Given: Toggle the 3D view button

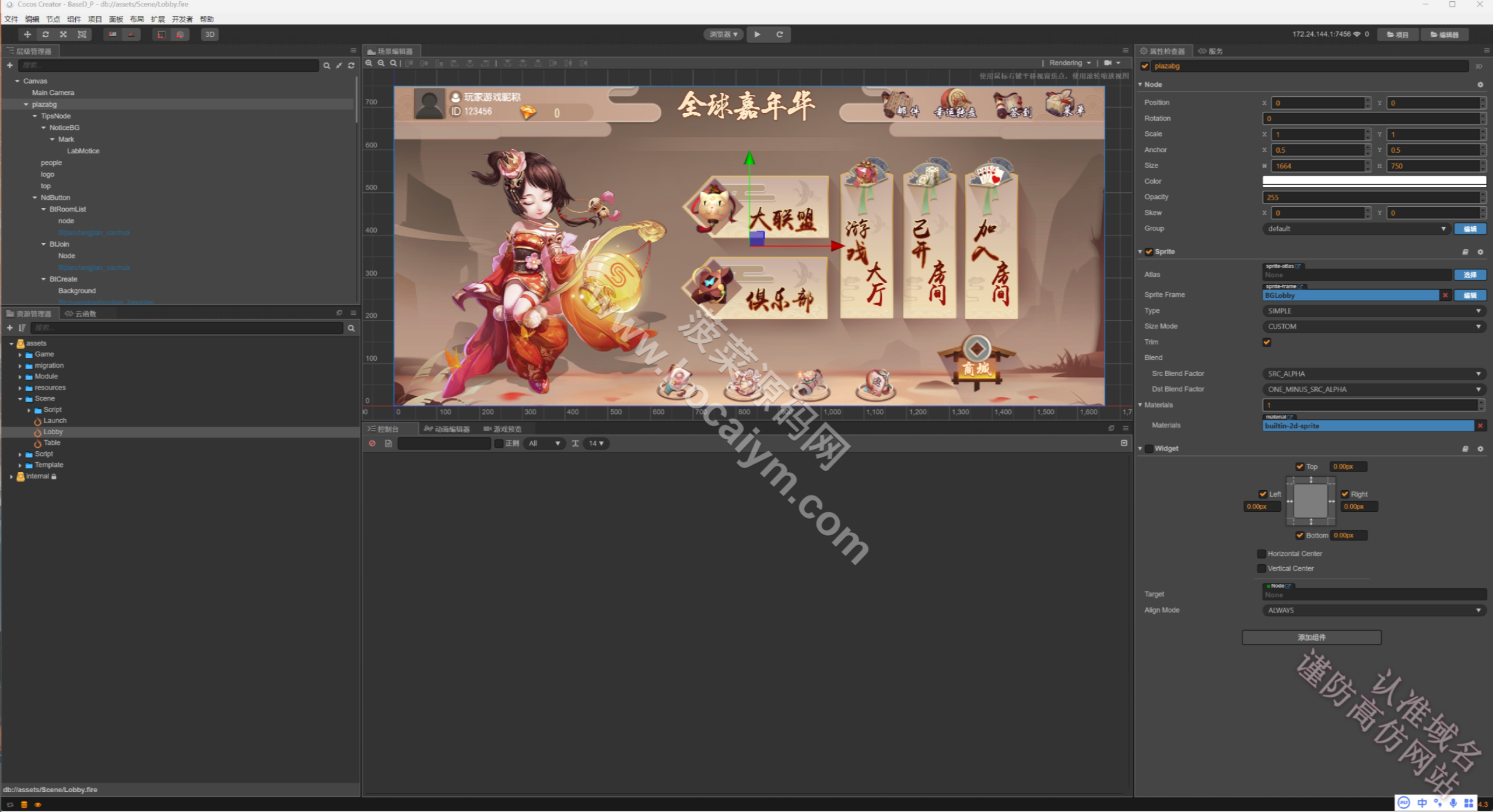Looking at the screenshot, I should point(210,34).
